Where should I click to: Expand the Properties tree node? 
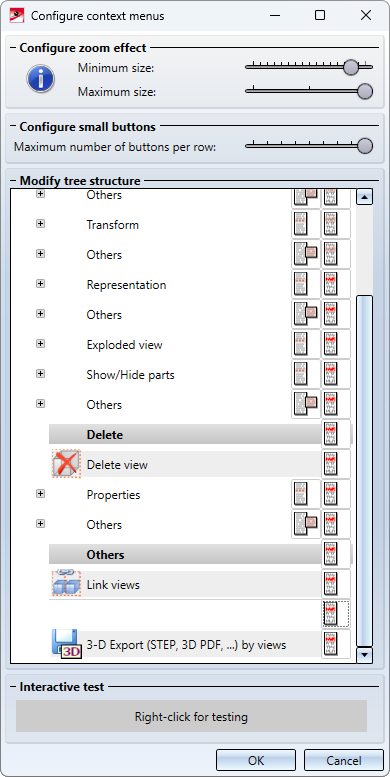coord(40,494)
